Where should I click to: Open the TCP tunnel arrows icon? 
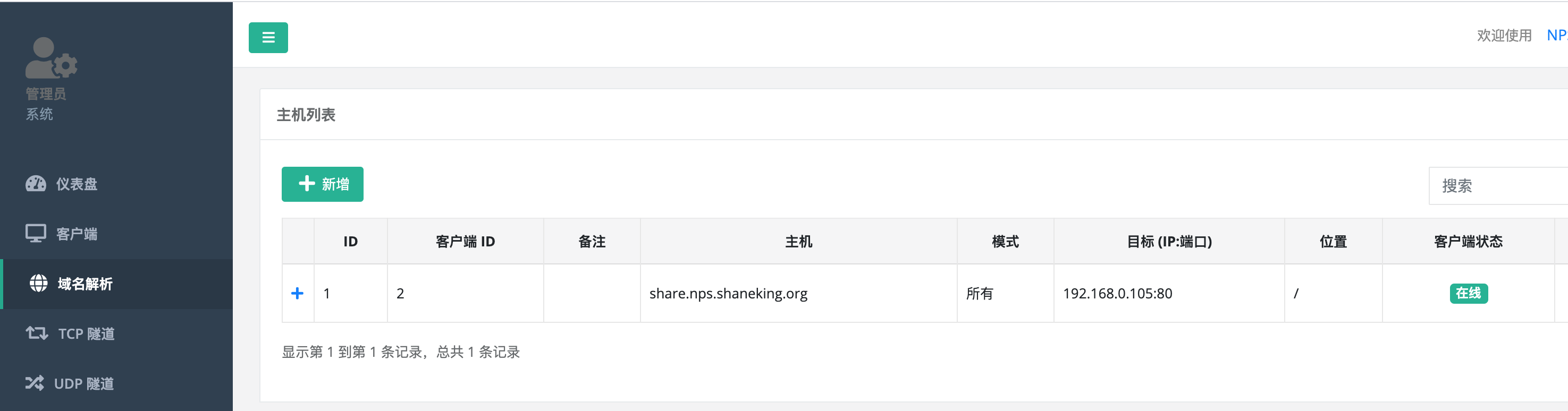tap(37, 333)
